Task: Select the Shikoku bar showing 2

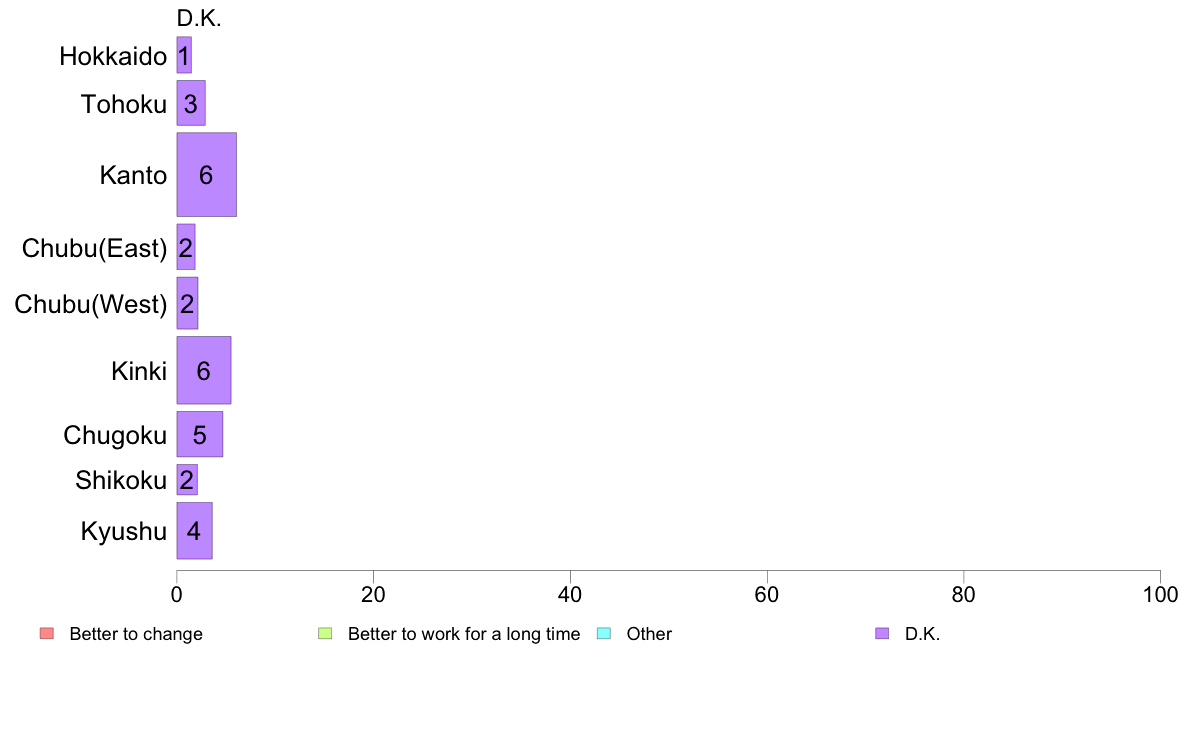Action: [x=187, y=480]
